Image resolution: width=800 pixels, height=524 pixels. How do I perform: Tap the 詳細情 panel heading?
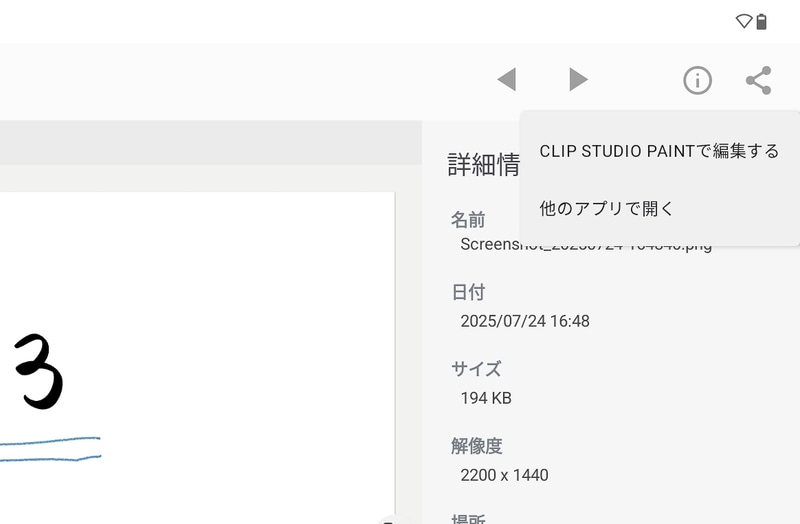(484, 165)
